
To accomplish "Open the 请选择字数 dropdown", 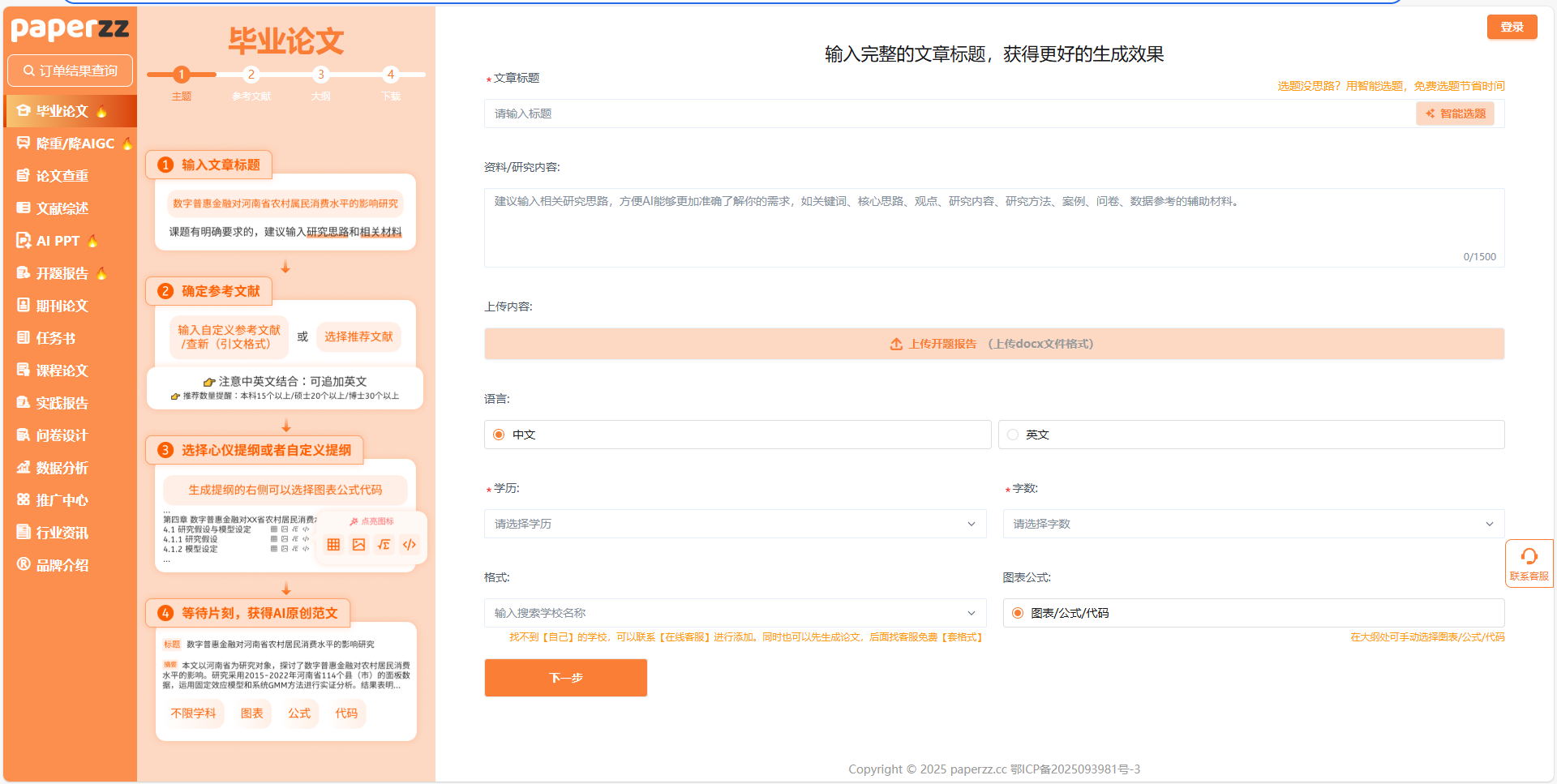I will [1253, 524].
